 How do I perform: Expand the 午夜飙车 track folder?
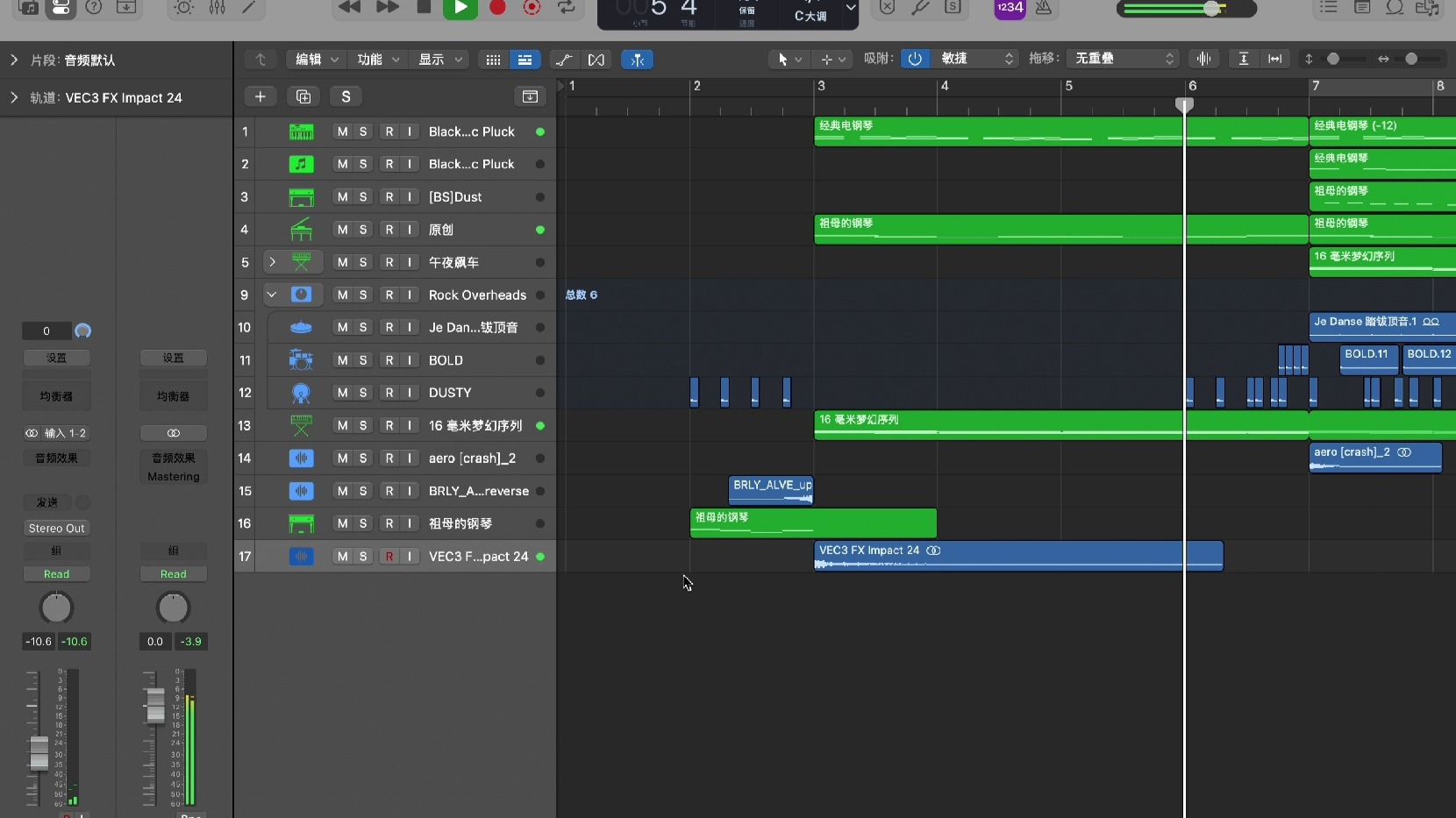tap(272, 262)
